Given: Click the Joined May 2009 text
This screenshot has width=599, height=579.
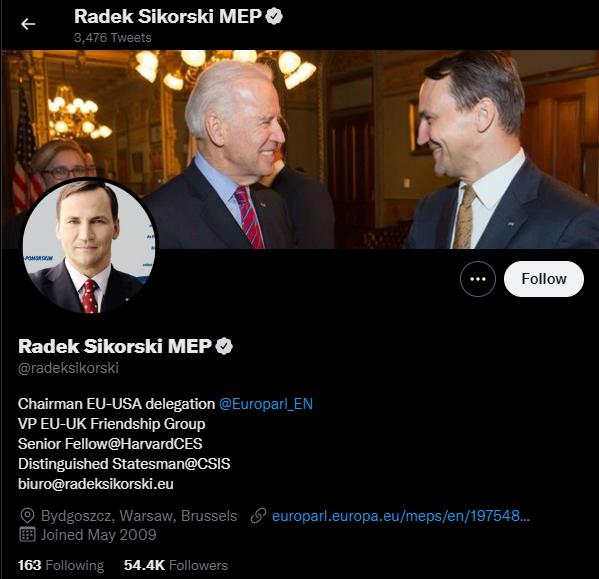Looking at the screenshot, I should (99, 535).
